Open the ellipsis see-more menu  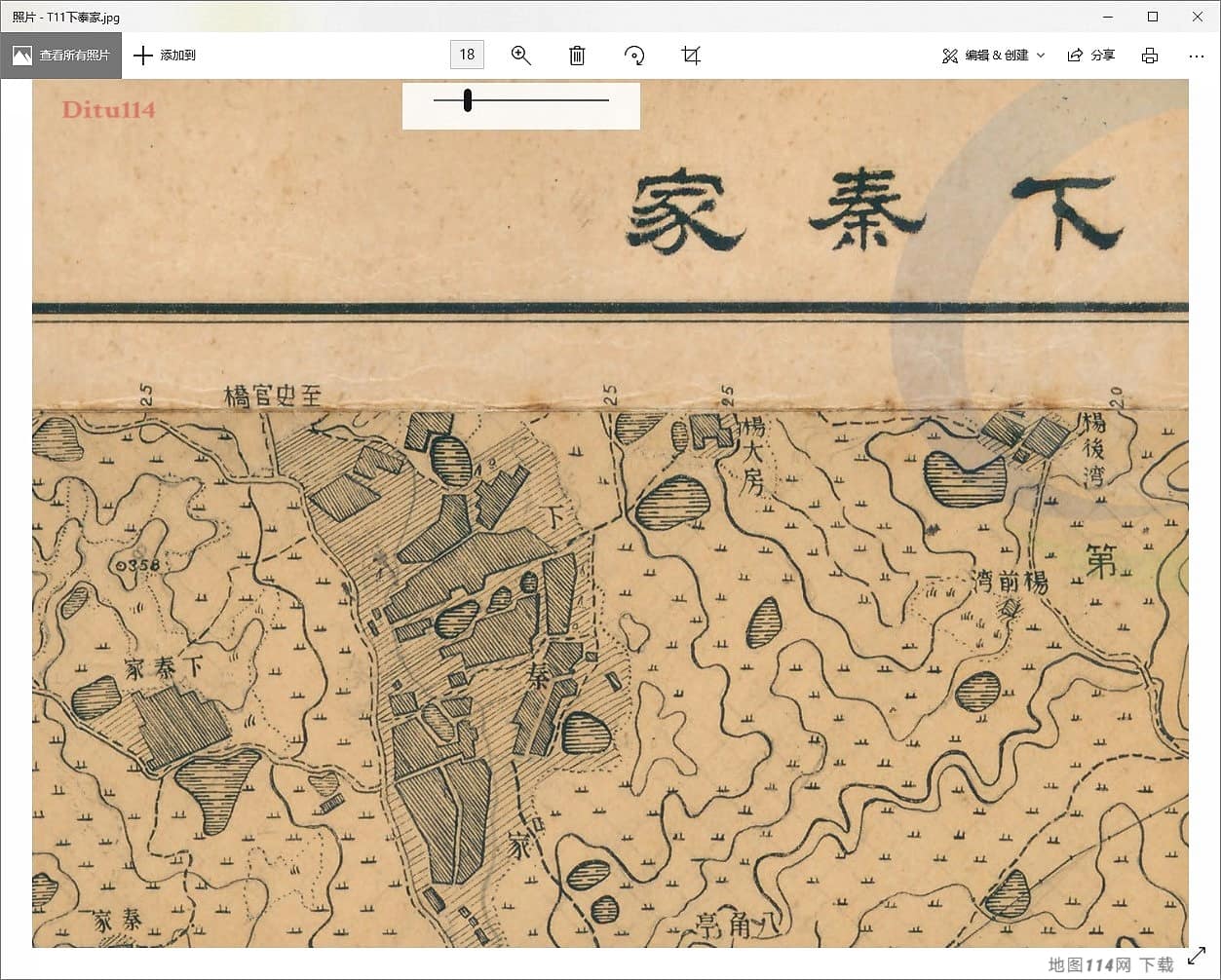click(1197, 56)
